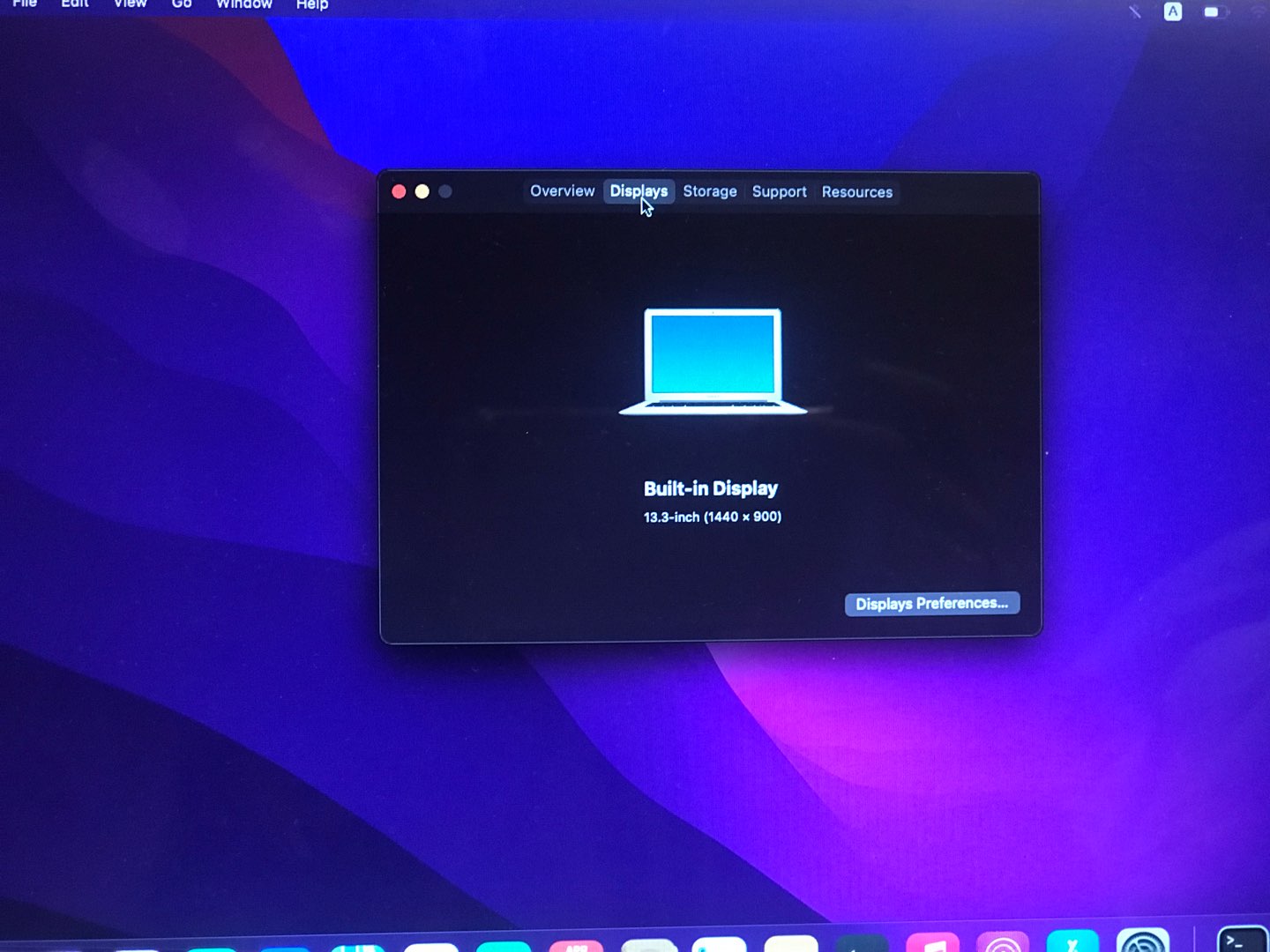
Task: Open the Go menu
Action: pos(182,4)
